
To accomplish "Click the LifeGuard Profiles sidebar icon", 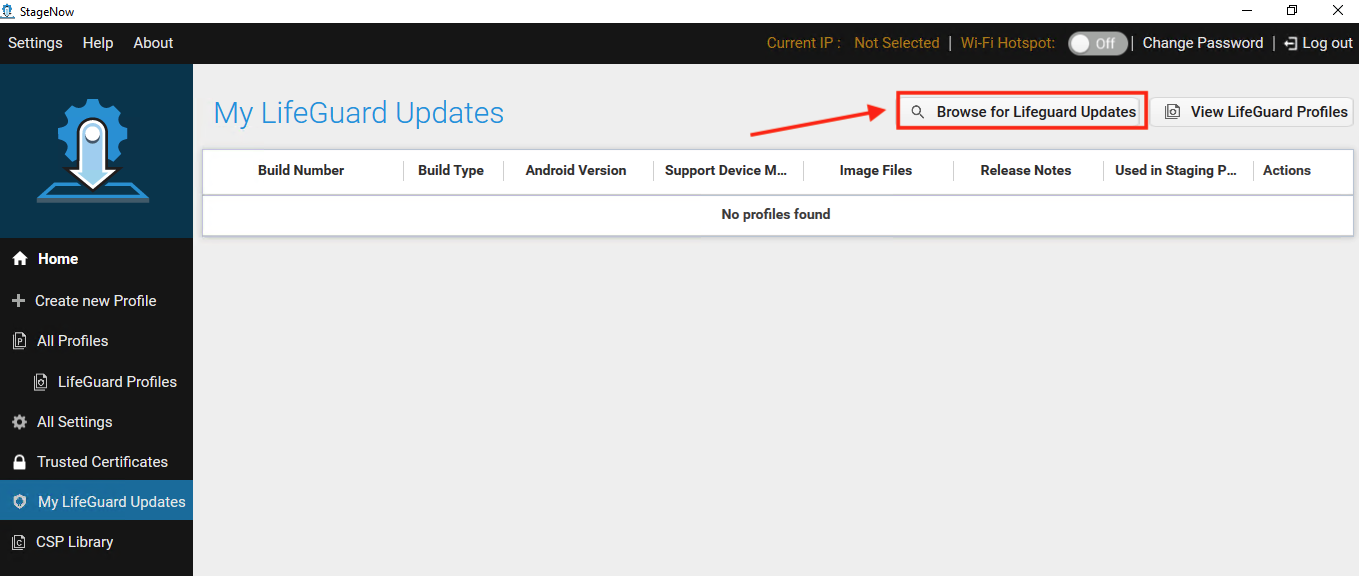I will [41, 382].
